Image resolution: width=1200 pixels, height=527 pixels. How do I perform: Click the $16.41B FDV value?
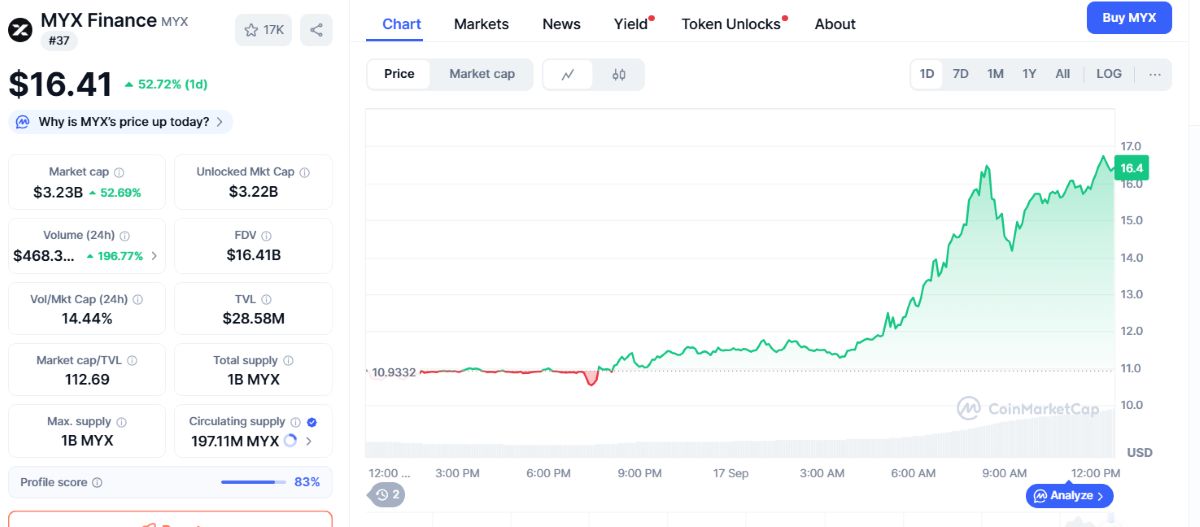click(253, 255)
